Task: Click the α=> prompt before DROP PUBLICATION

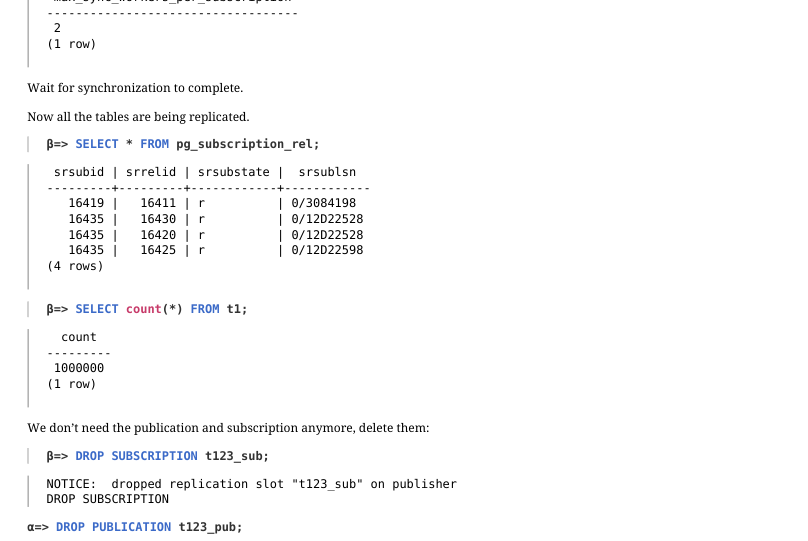Action: (38, 528)
